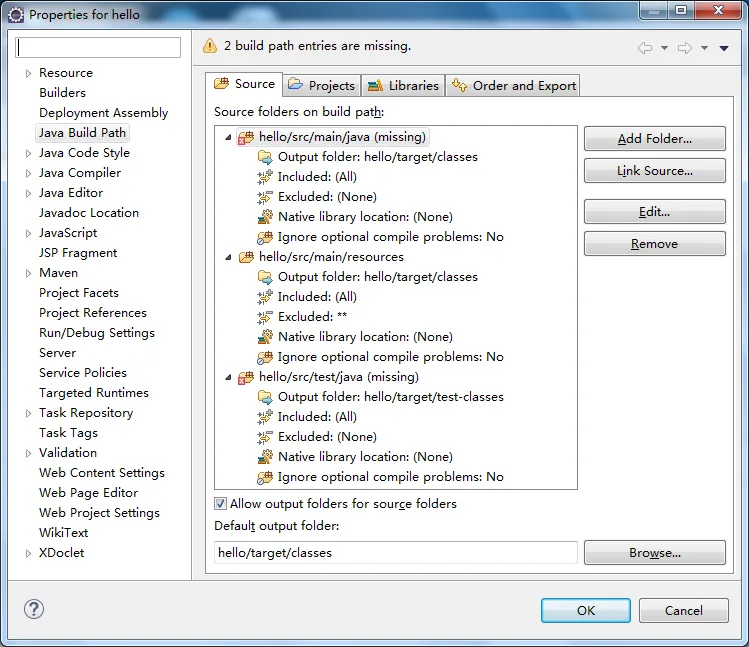Click Excluded ** filter icon under resources
749x647 pixels.
click(265, 317)
